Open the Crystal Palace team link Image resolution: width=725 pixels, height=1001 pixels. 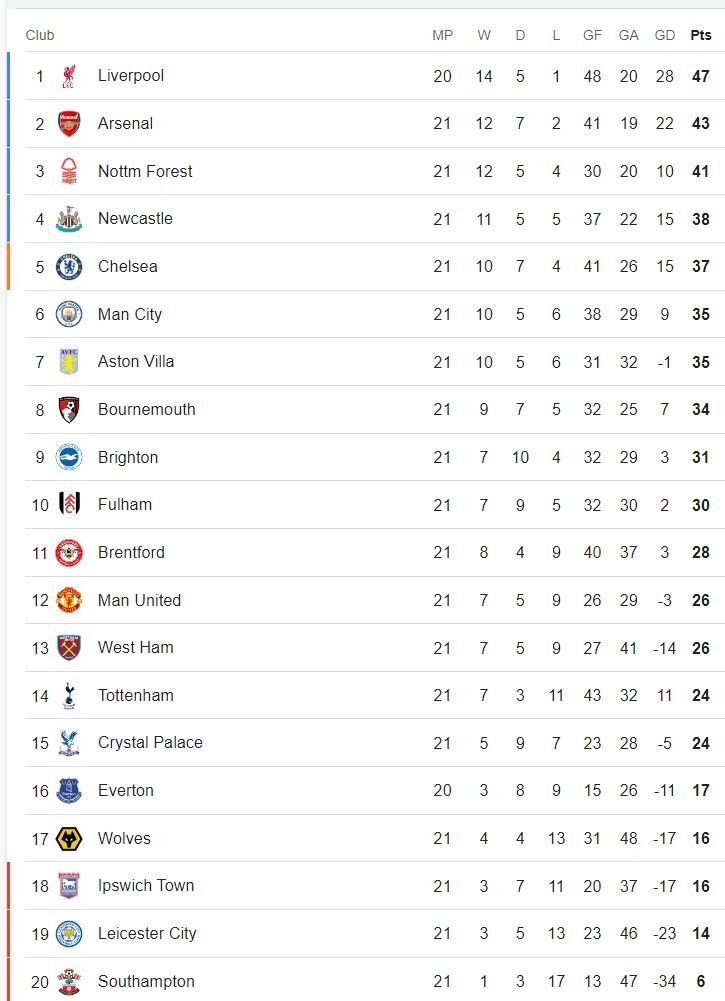(x=150, y=743)
